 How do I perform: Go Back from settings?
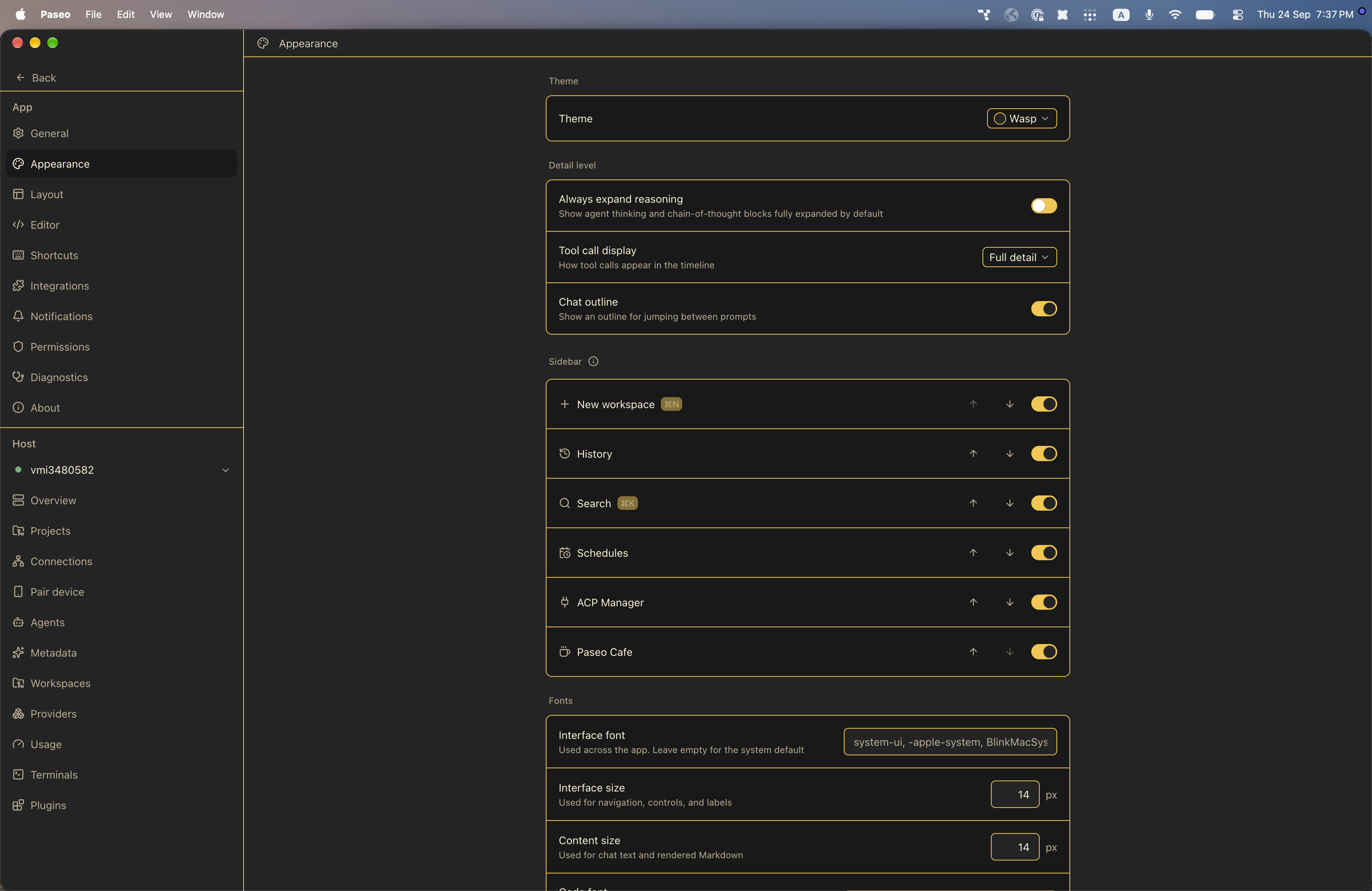click(36, 78)
